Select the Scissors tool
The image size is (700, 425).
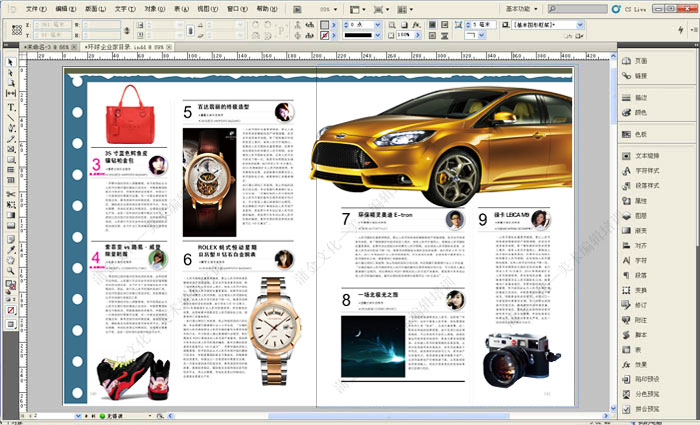(x=11, y=195)
